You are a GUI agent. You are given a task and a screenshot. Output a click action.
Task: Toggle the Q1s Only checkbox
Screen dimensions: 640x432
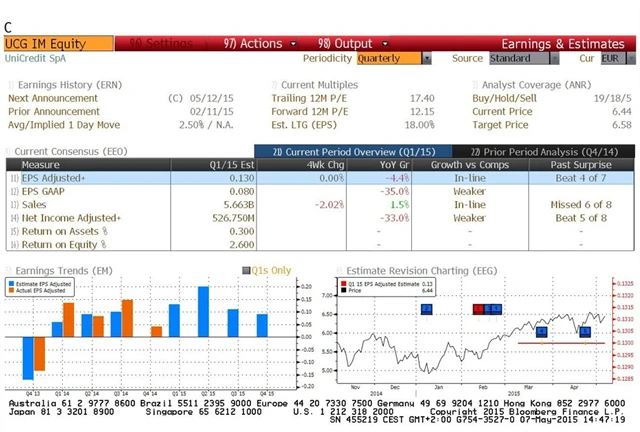point(245,270)
